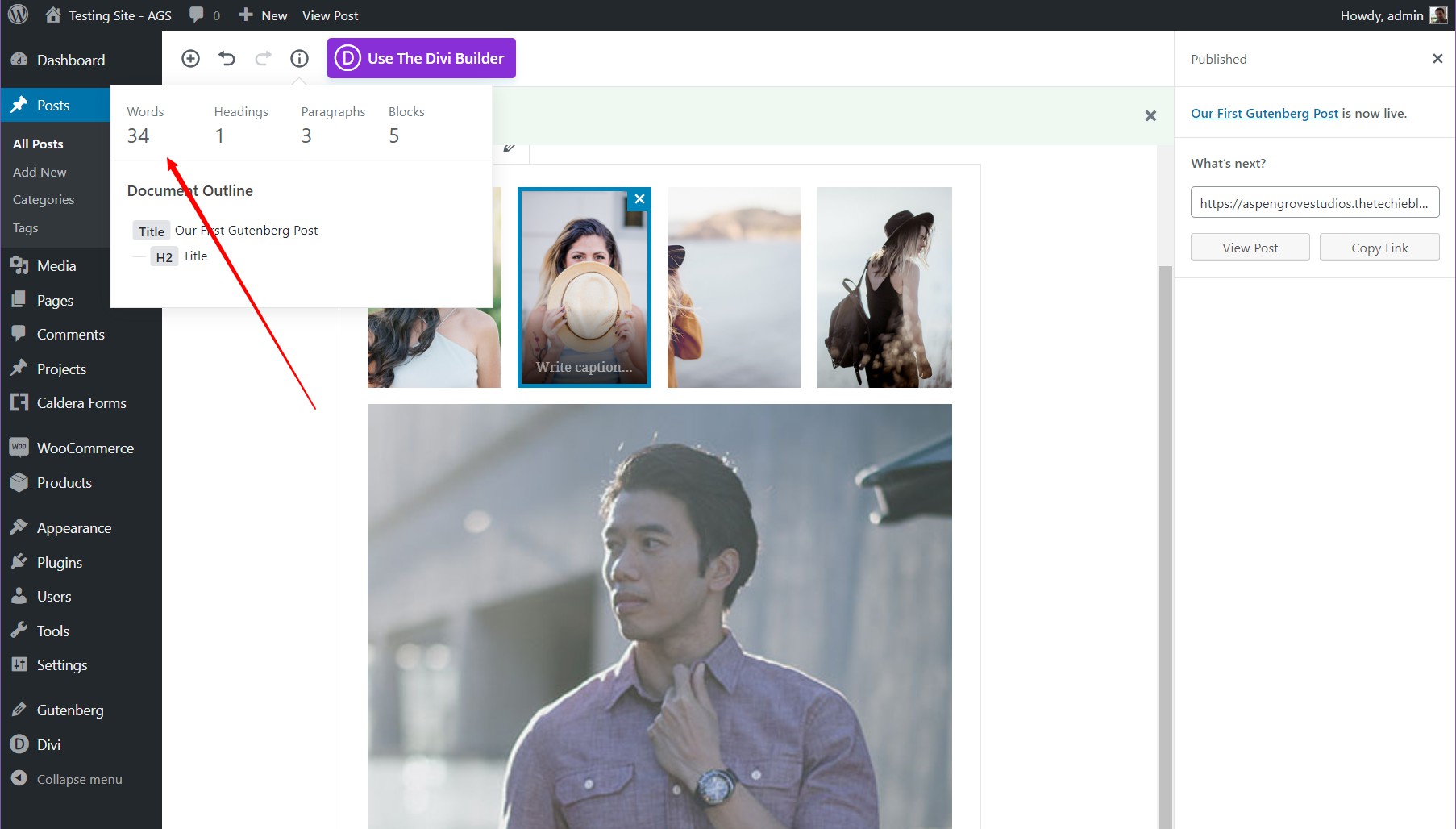Go to All Posts
This screenshot has height=829, width=1456.
click(38, 144)
